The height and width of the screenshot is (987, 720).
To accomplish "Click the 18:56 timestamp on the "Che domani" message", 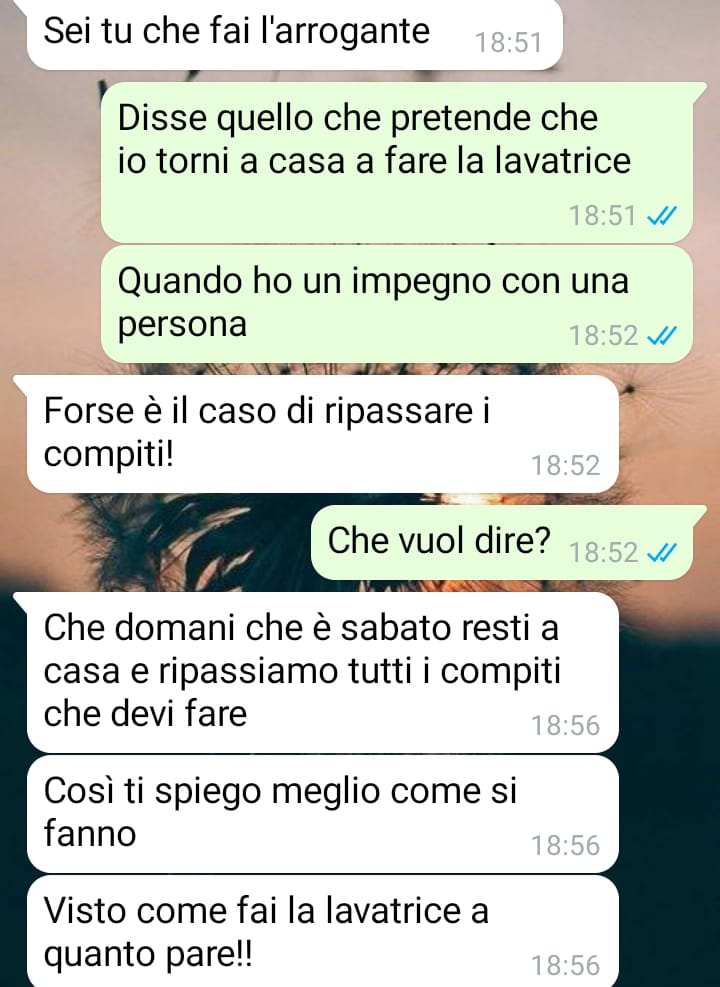I will coord(566,725).
